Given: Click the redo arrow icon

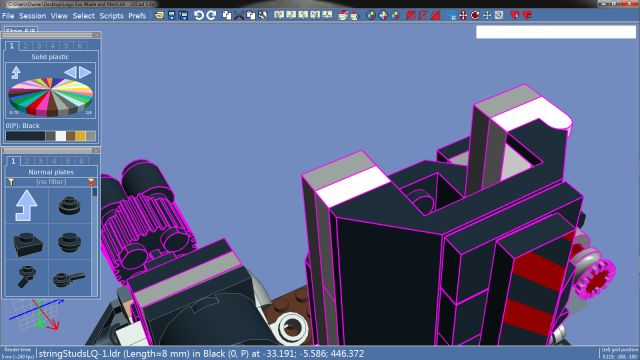Looking at the screenshot, I should coord(211,16).
